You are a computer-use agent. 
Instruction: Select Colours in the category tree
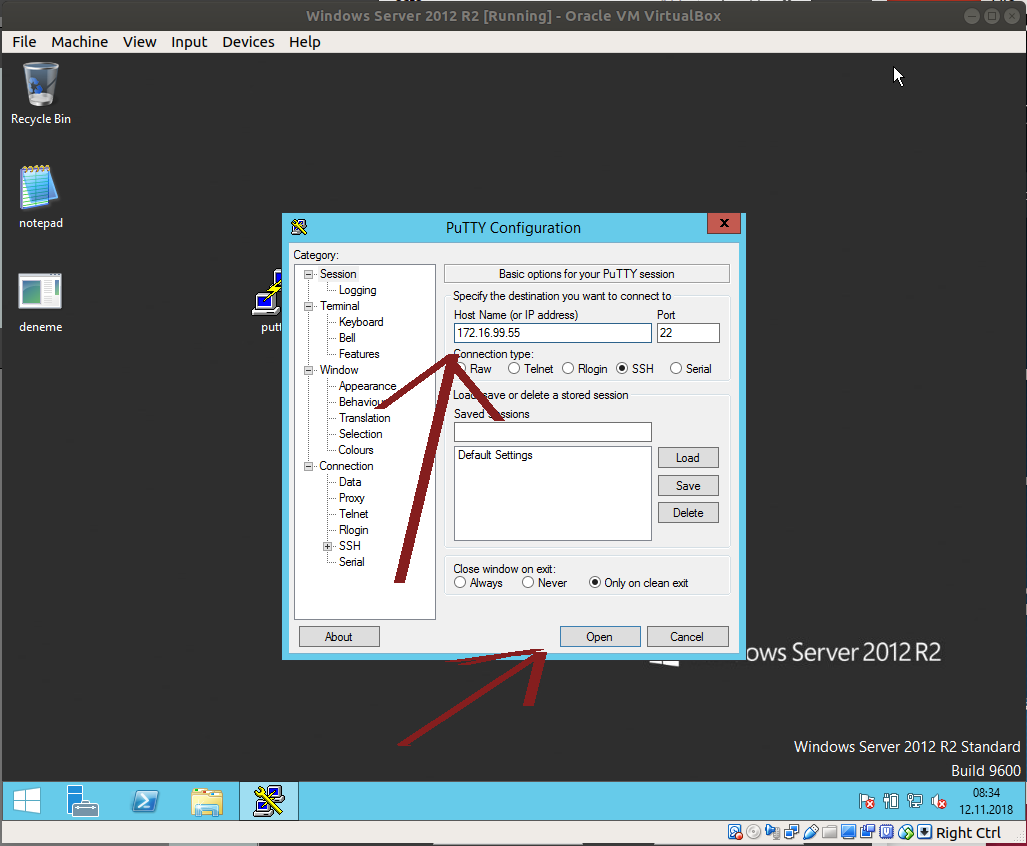pos(356,450)
